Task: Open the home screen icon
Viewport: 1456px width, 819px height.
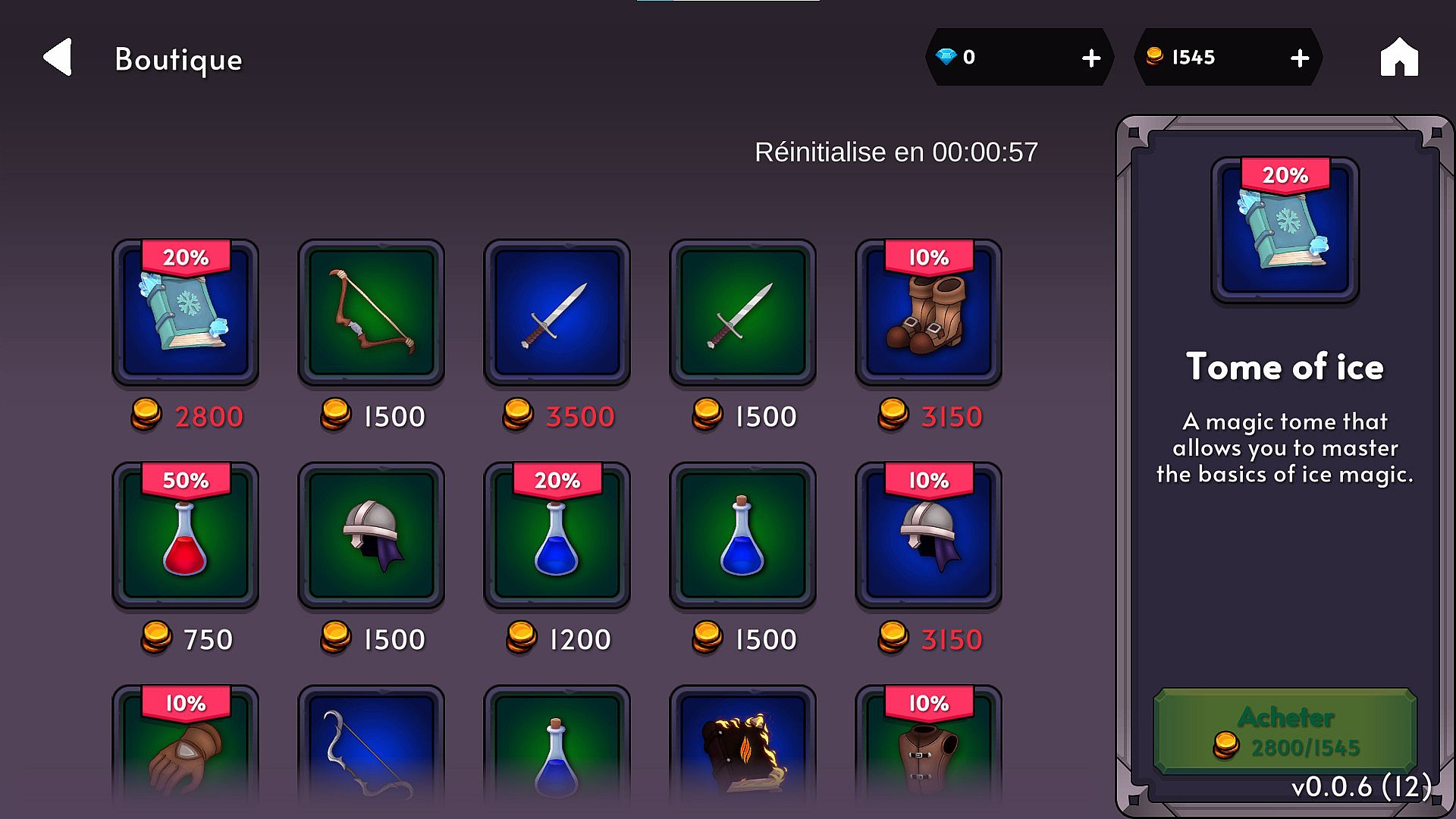Action: click(1399, 57)
